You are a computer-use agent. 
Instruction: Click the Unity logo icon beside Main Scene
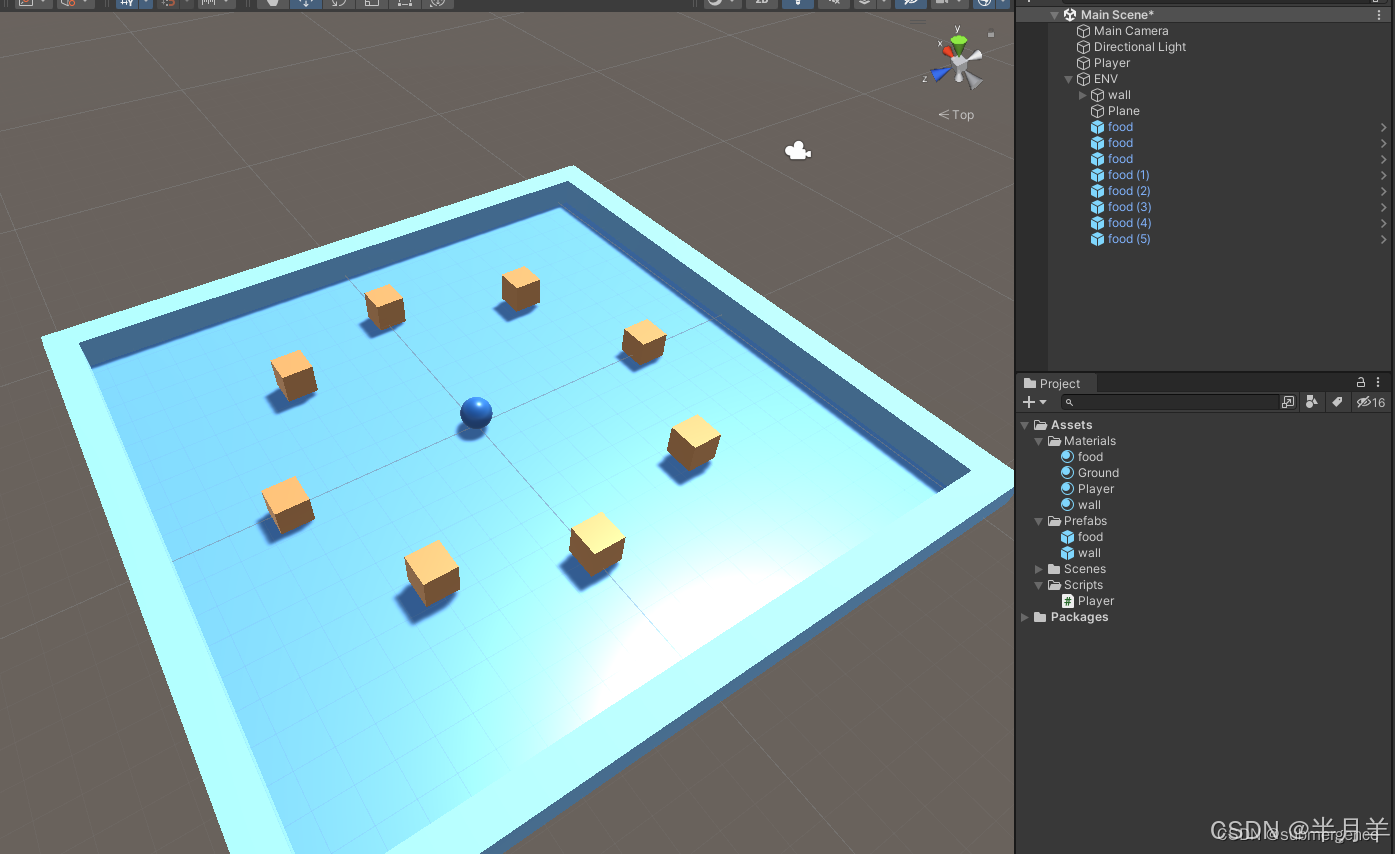1070,15
